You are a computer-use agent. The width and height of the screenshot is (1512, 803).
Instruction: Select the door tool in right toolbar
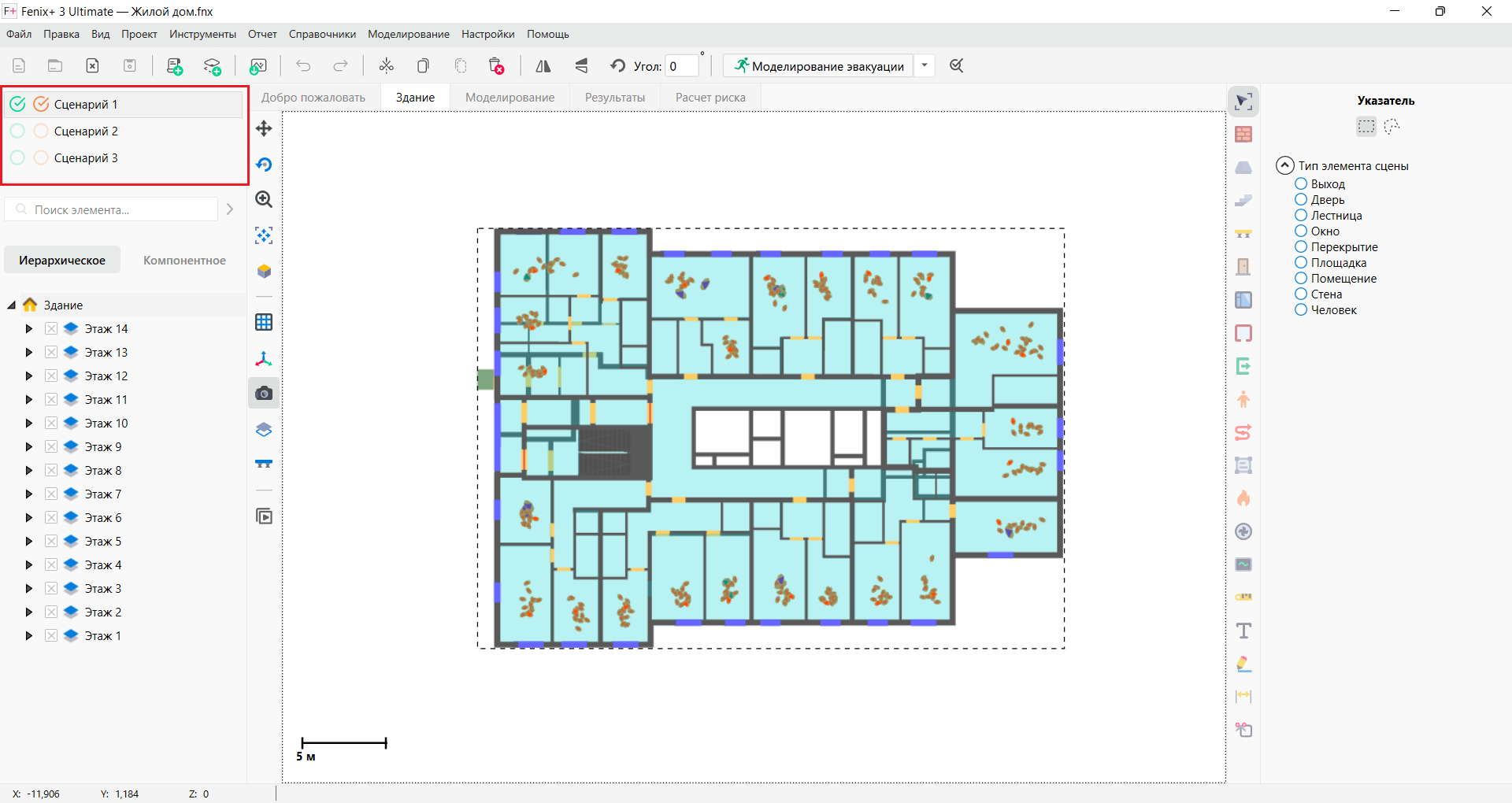[1243, 267]
